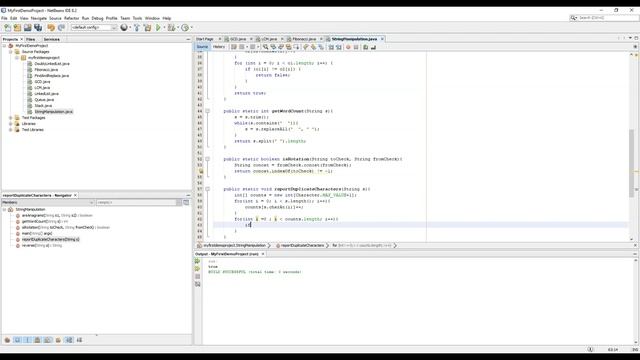Select Queue.java in Projects tree
640x360 pixels.
44,100
